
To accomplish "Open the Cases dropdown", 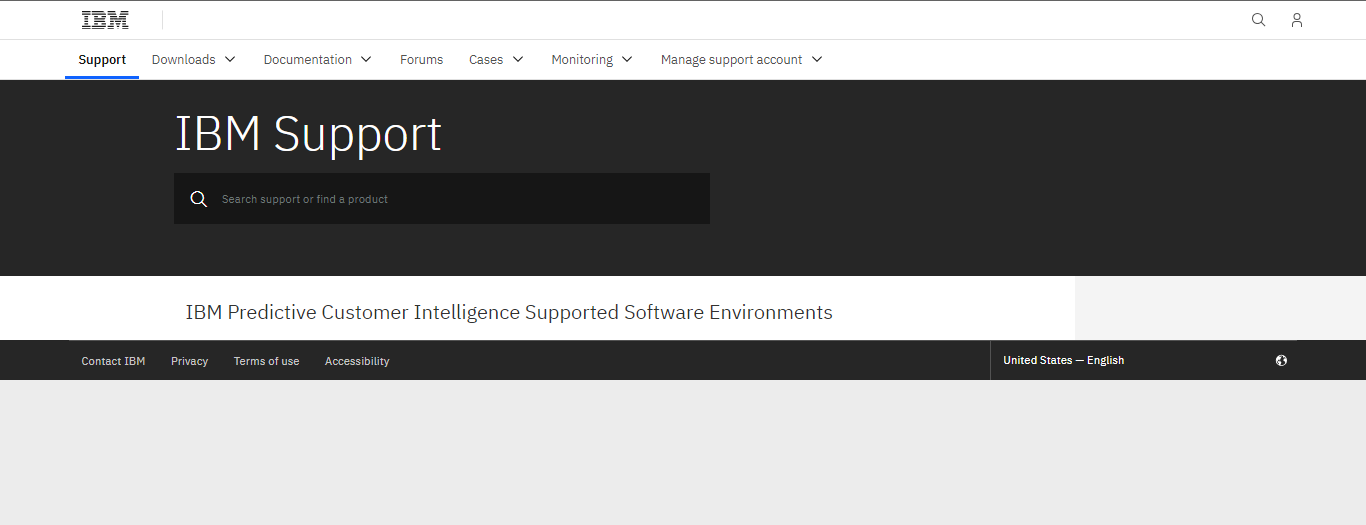I will [x=496, y=60].
